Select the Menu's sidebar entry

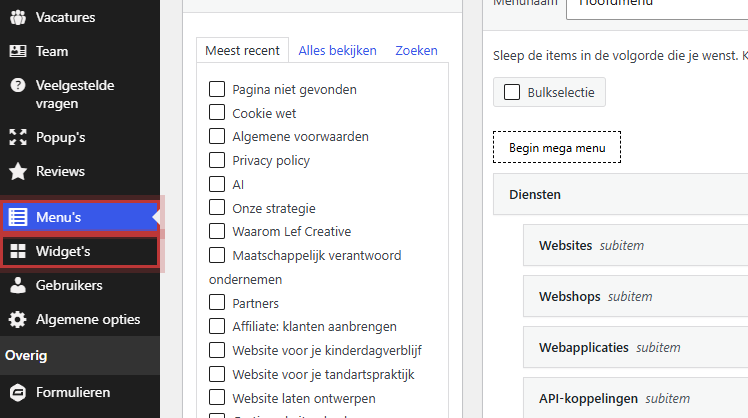[80, 217]
